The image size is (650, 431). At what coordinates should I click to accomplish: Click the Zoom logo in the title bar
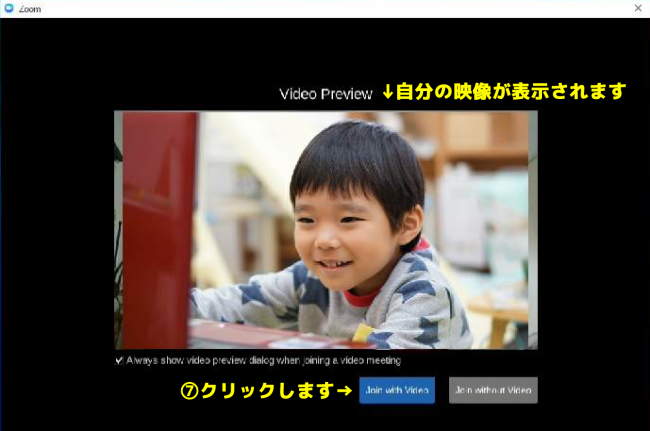click(x=9, y=8)
